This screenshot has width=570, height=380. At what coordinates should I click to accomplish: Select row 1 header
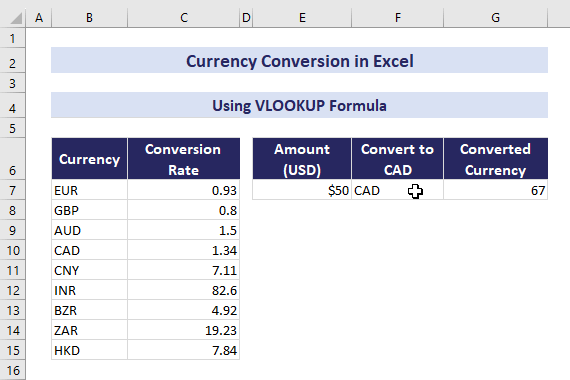tap(13, 38)
